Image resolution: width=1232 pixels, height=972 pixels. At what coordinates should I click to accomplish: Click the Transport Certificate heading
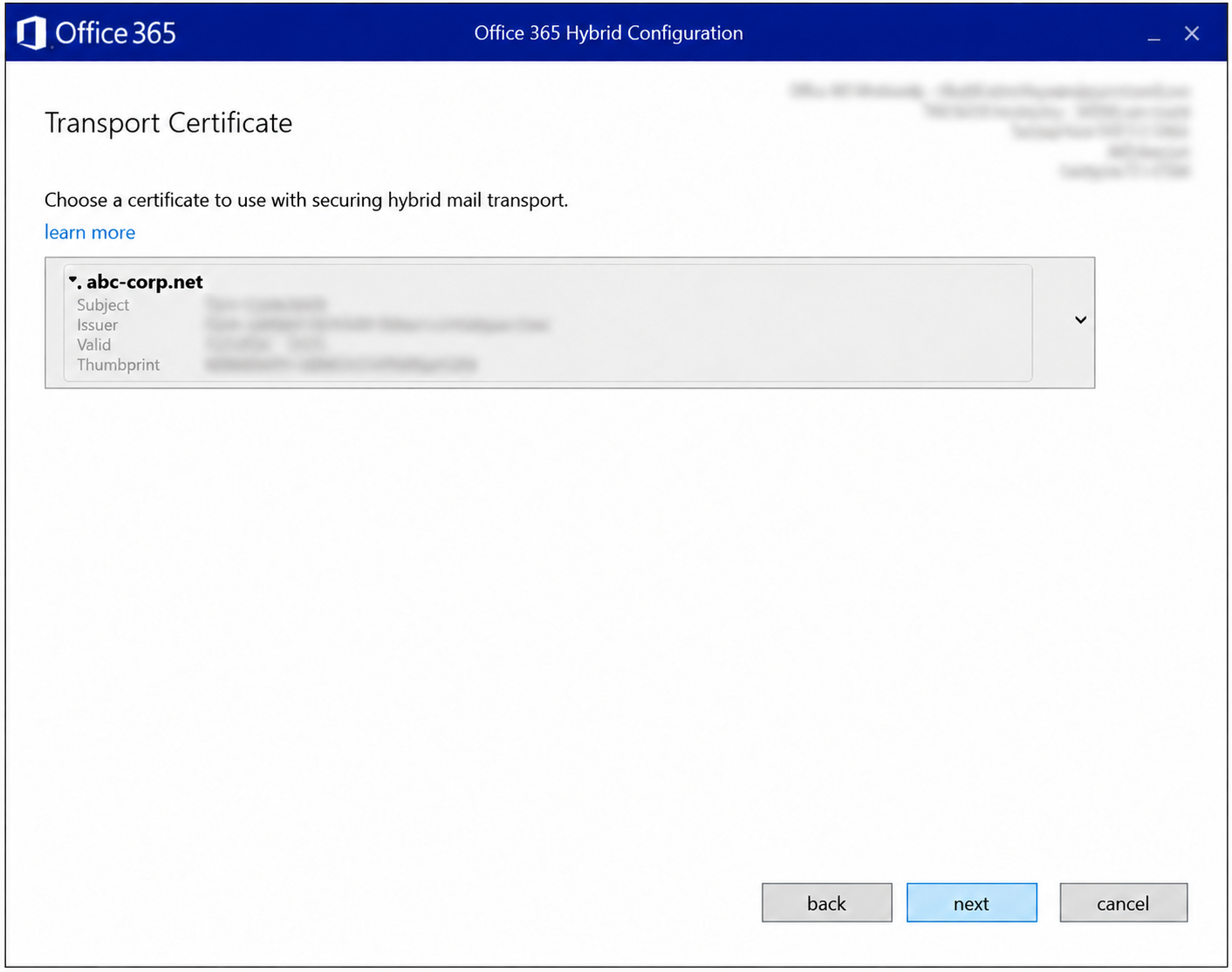[168, 123]
